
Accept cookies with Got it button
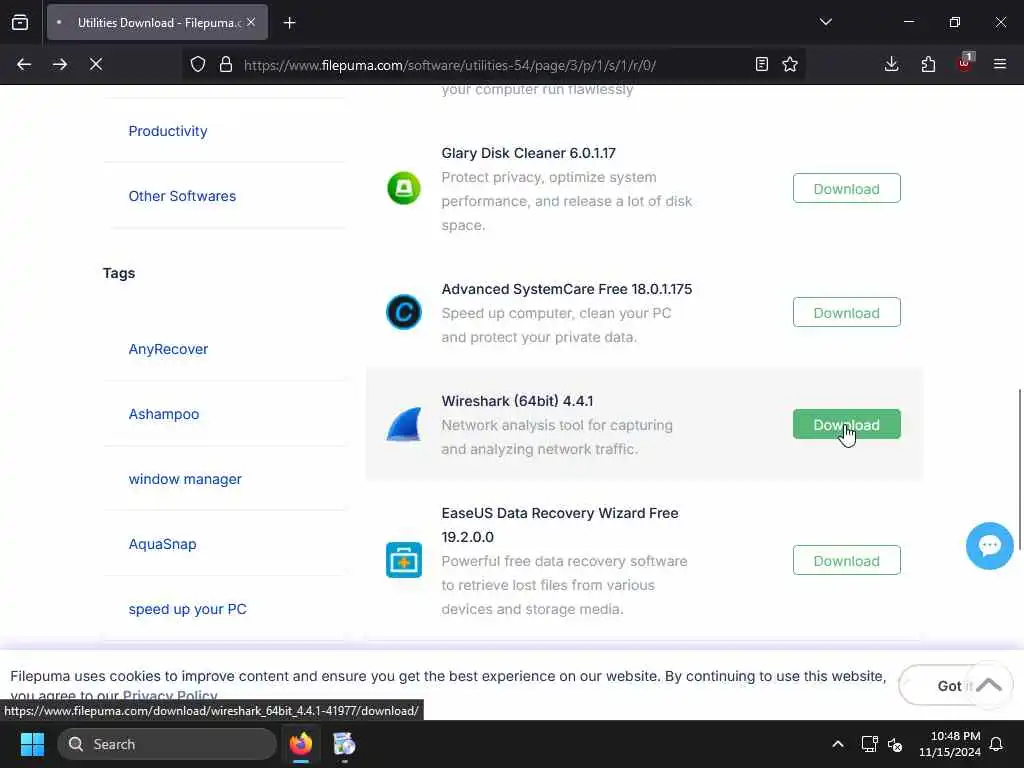click(934, 686)
